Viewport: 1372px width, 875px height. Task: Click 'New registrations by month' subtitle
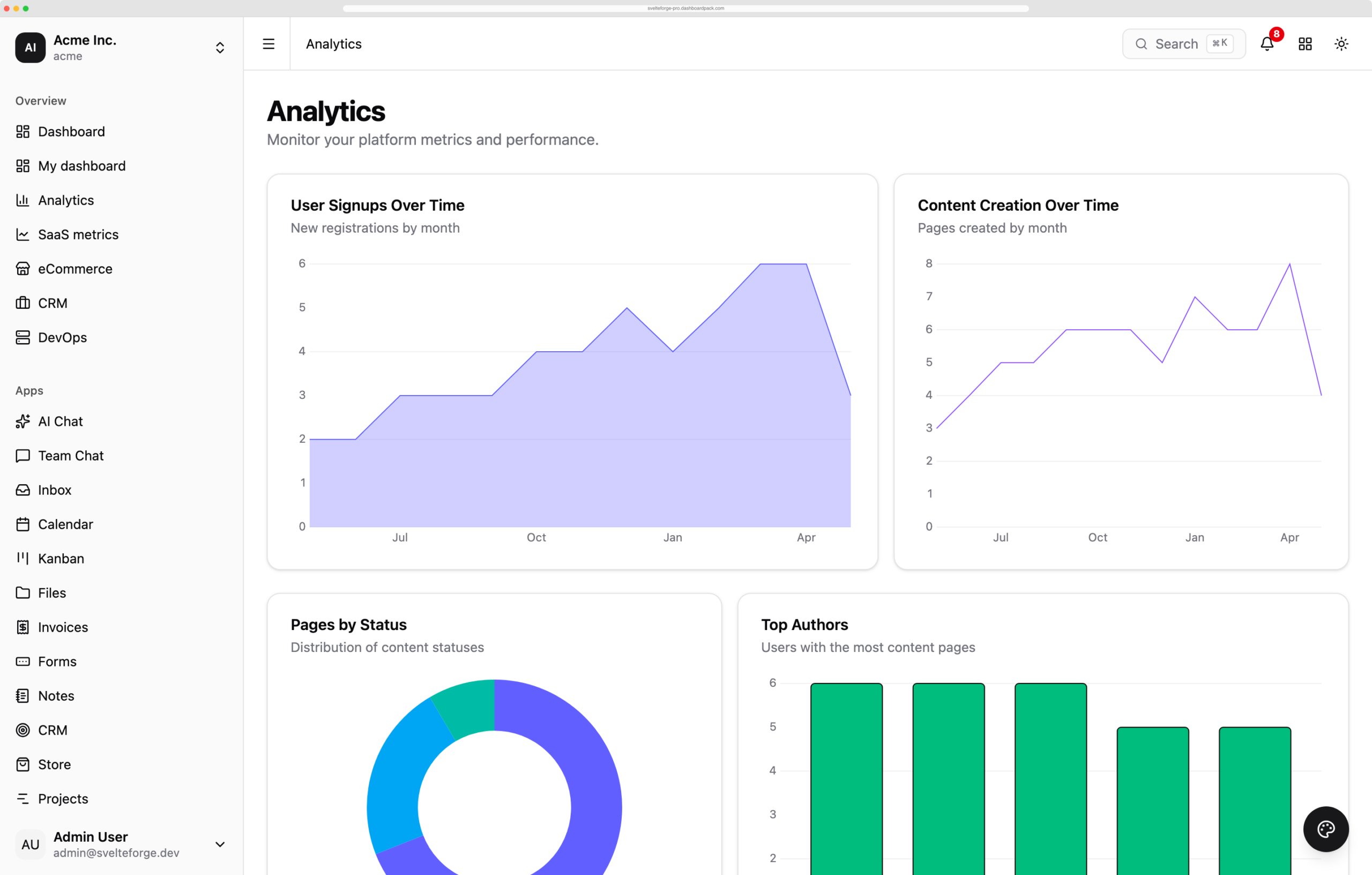tap(375, 228)
